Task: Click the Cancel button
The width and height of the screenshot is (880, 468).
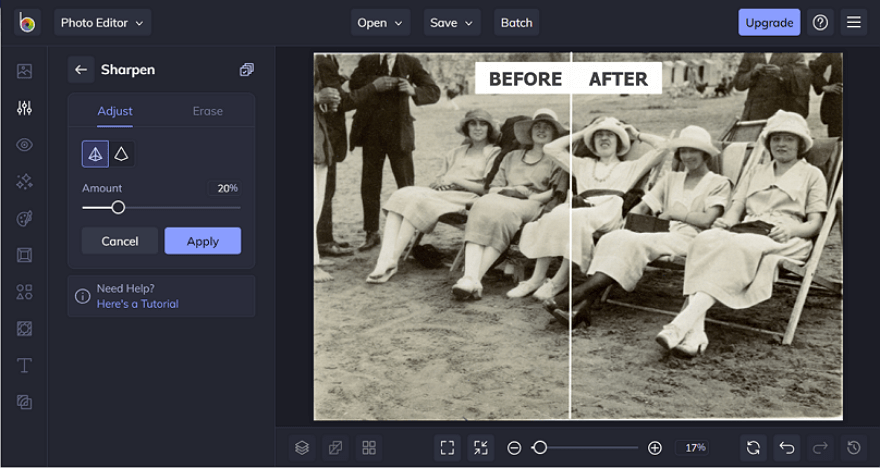Action: [120, 241]
